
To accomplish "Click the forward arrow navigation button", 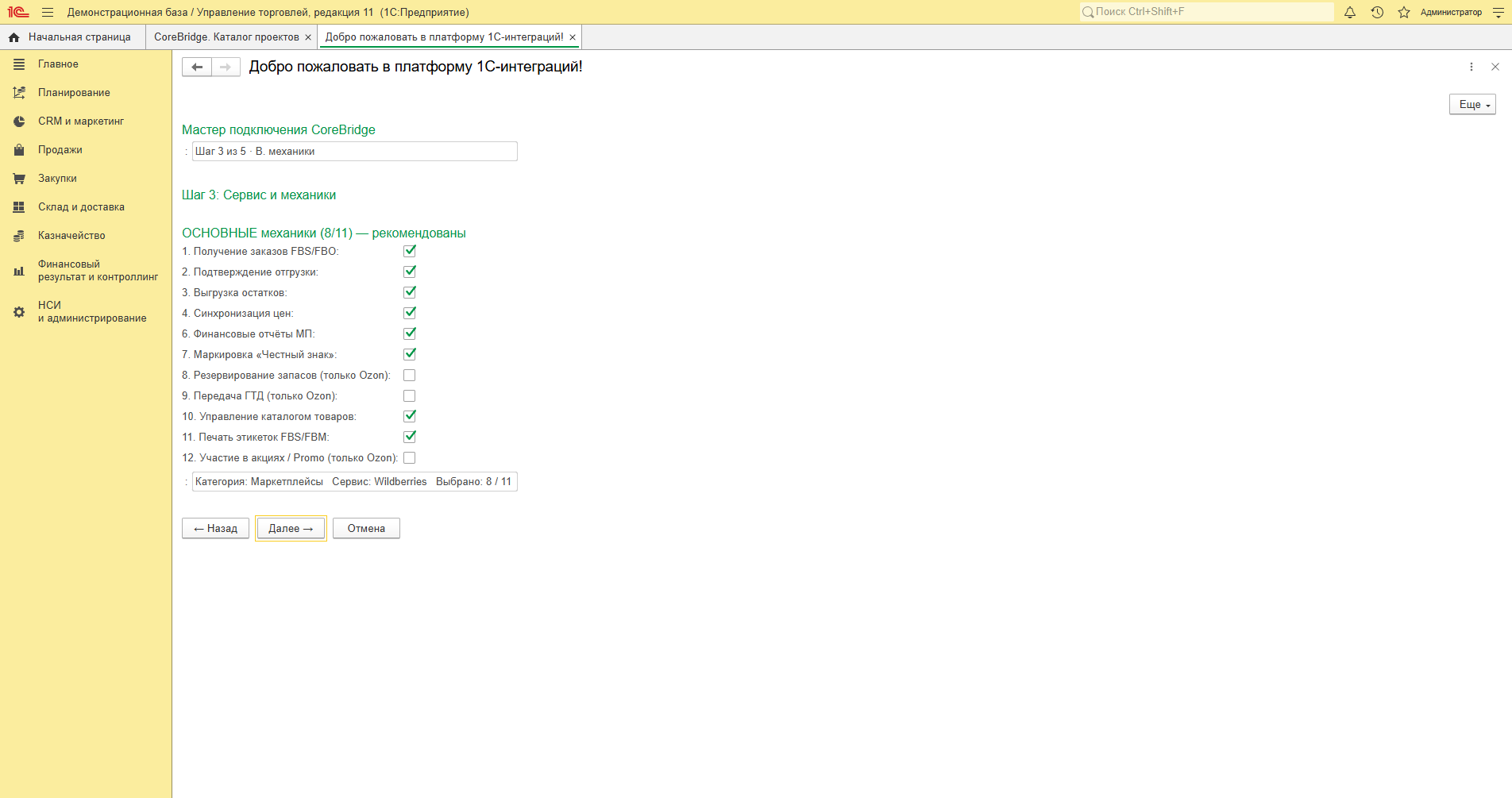I will click(x=226, y=67).
